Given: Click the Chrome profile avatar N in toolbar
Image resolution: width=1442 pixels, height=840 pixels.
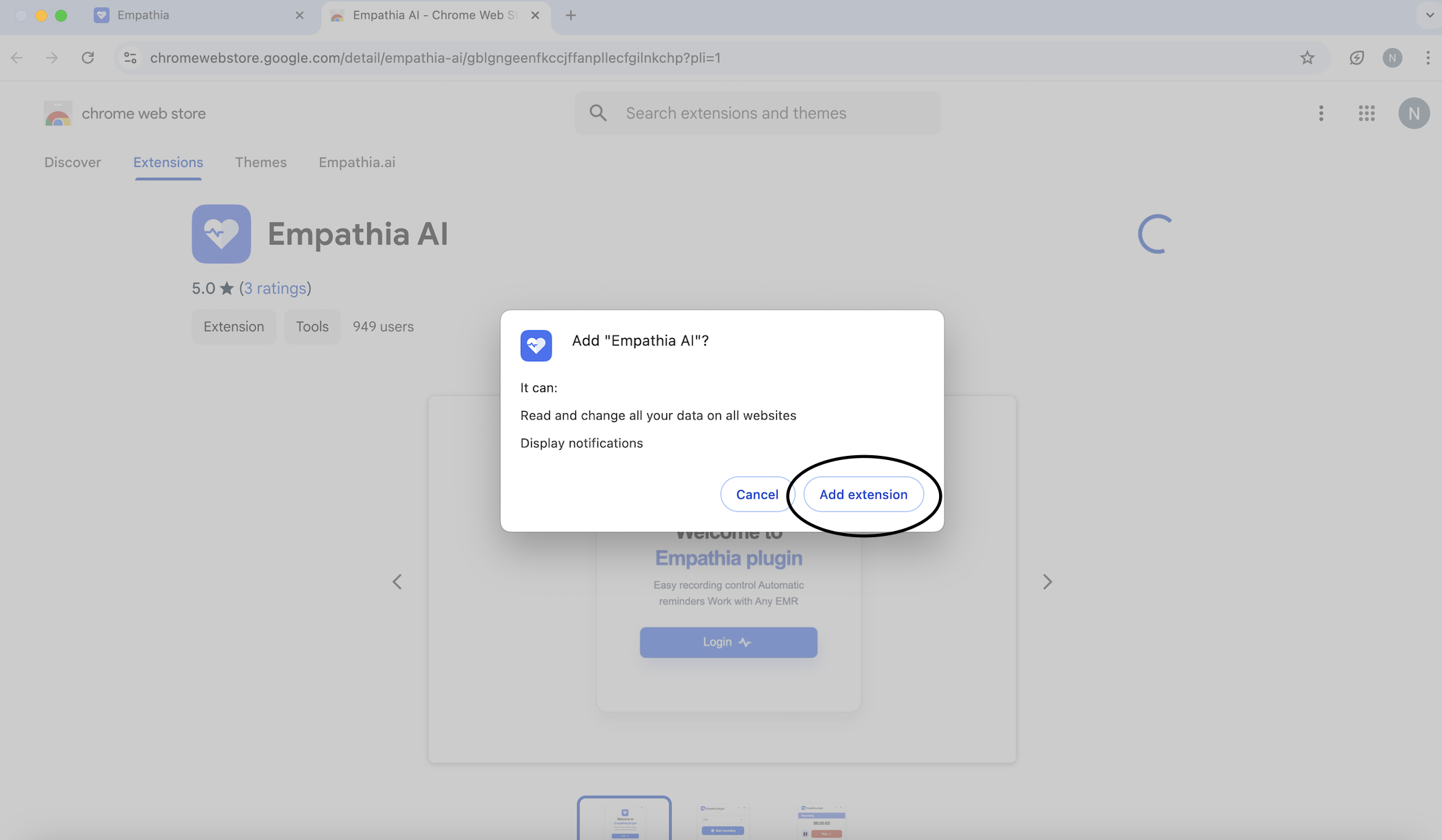Looking at the screenshot, I should coord(1392,58).
